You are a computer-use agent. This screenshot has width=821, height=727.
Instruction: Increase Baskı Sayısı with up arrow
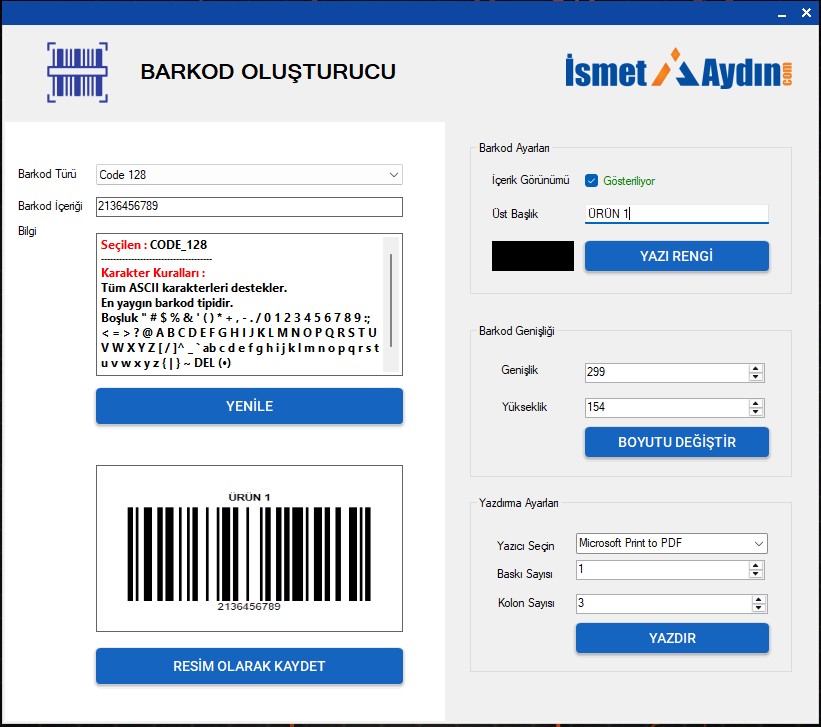click(758, 565)
